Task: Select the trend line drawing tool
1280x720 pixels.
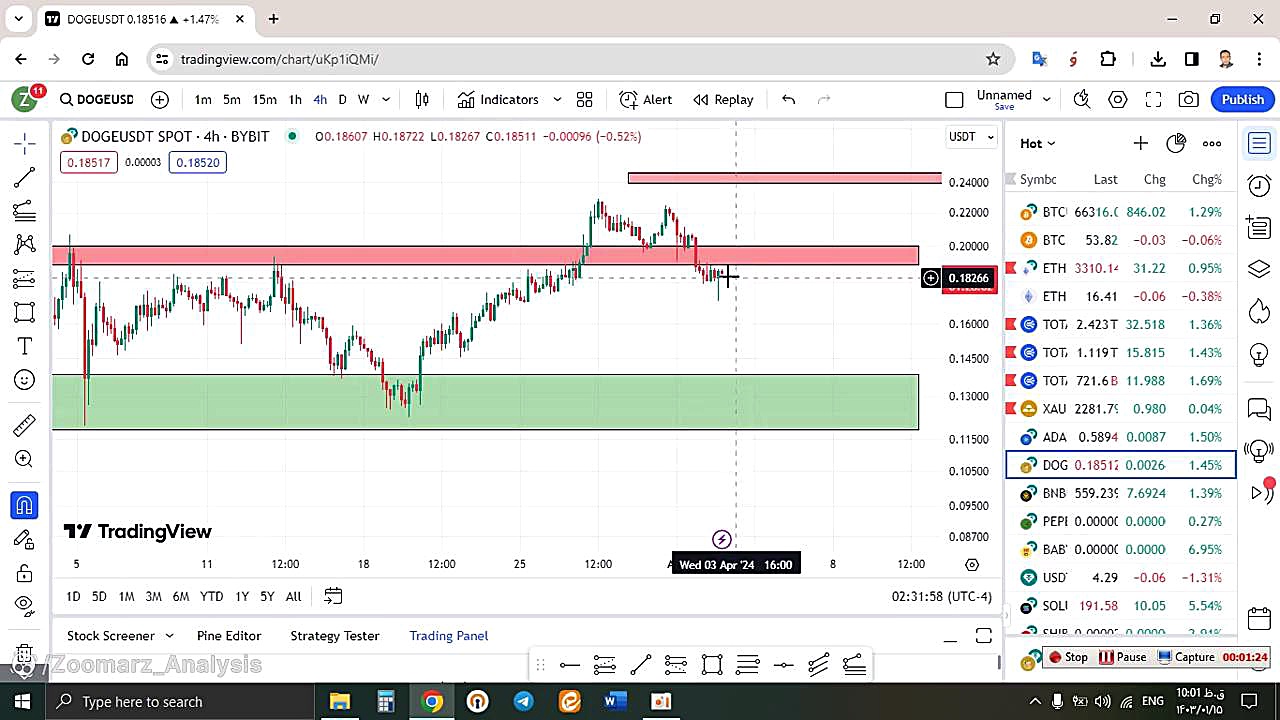Action: click(25, 178)
